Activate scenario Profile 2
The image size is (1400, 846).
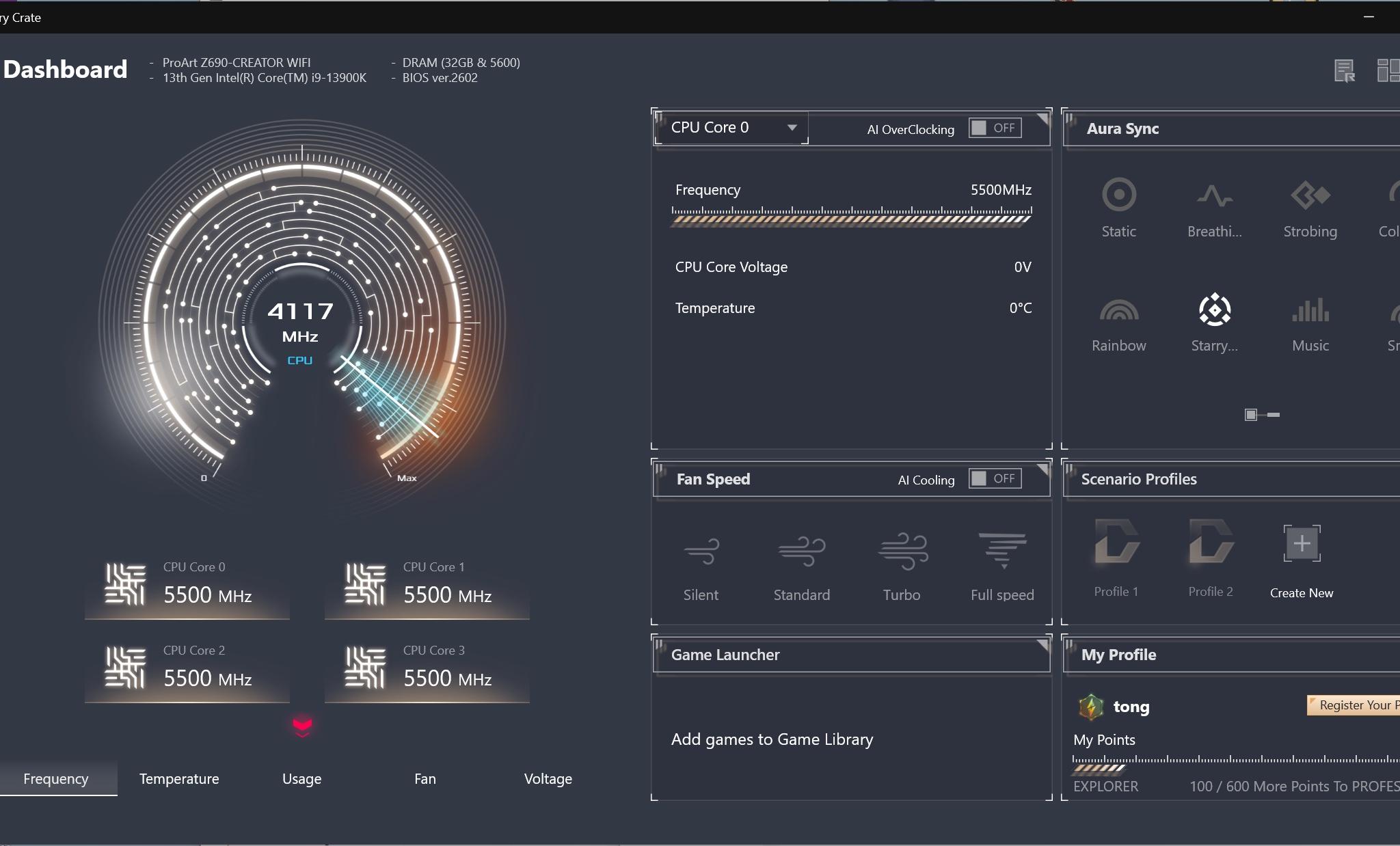(1211, 558)
